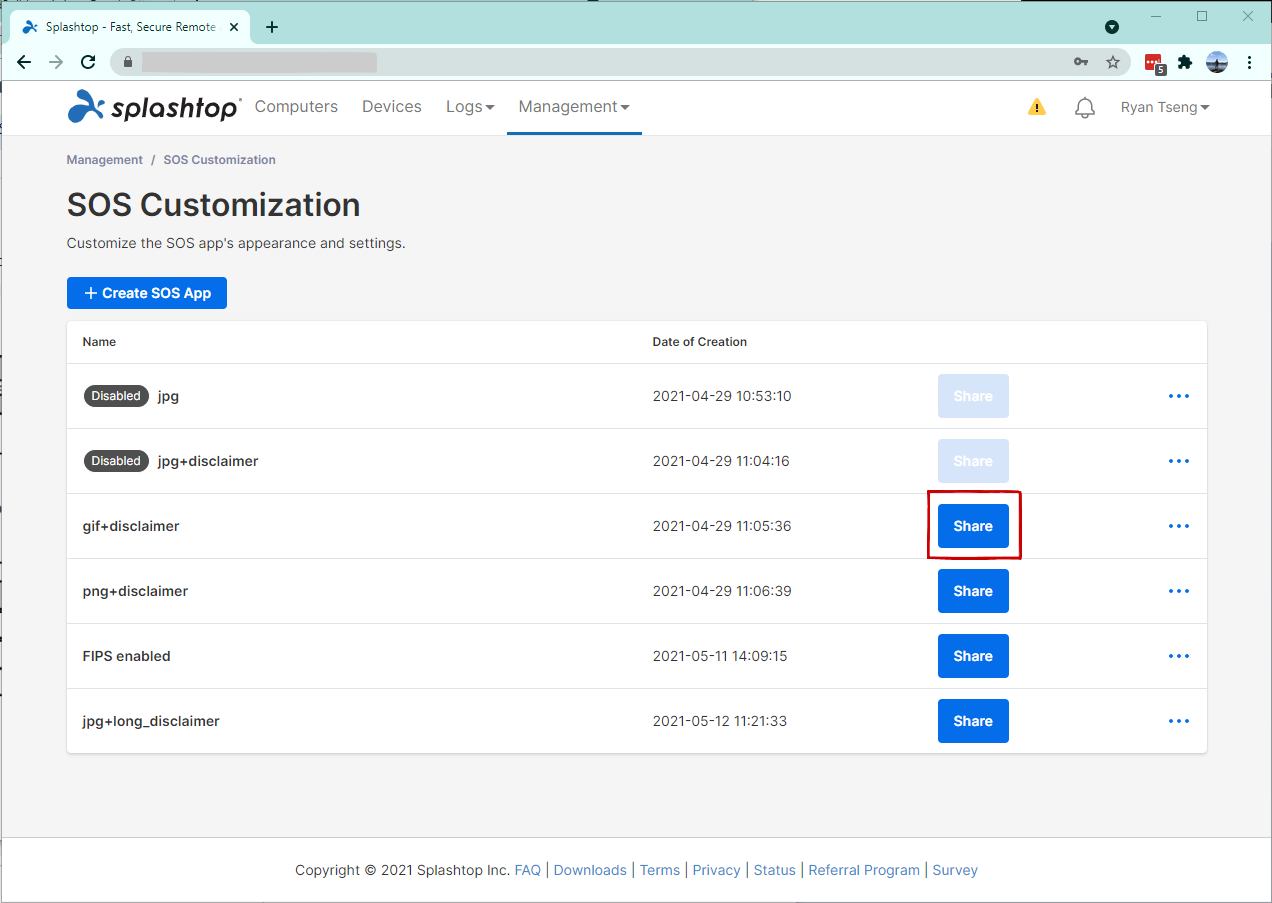Click the Date of Creation column header
The width and height of the screenshot is (1272, 903).
[x=700, y=342]
